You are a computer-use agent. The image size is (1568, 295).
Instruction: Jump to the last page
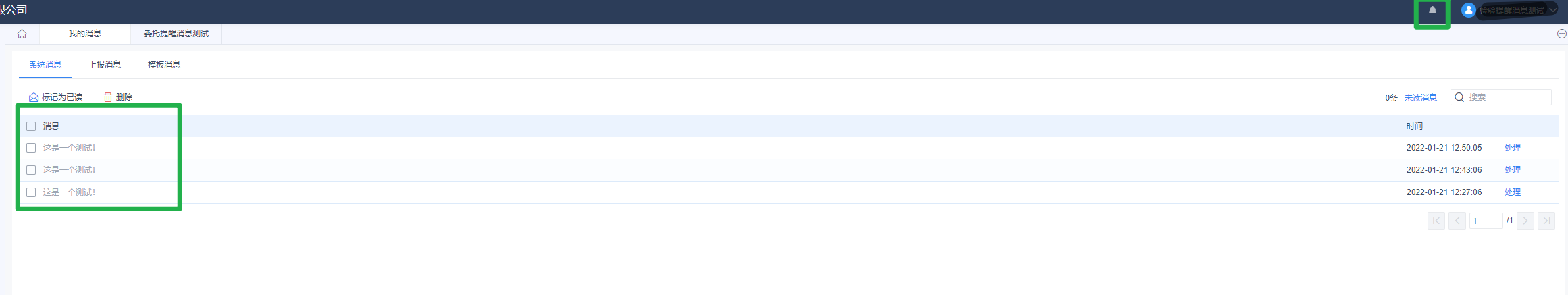[x=1546, y=221]
